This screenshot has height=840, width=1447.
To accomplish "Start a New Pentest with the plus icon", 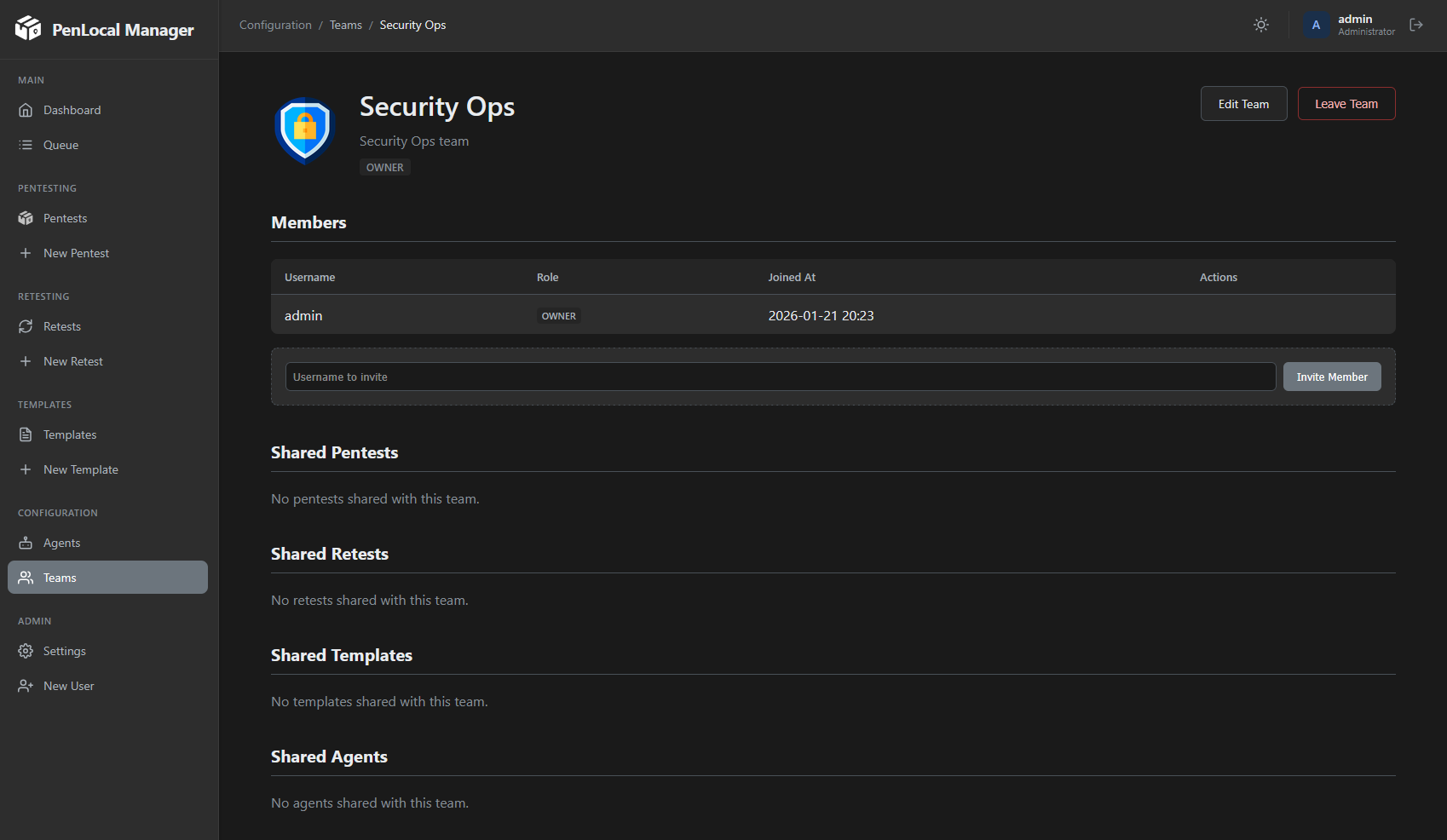I will pos(26,252).
